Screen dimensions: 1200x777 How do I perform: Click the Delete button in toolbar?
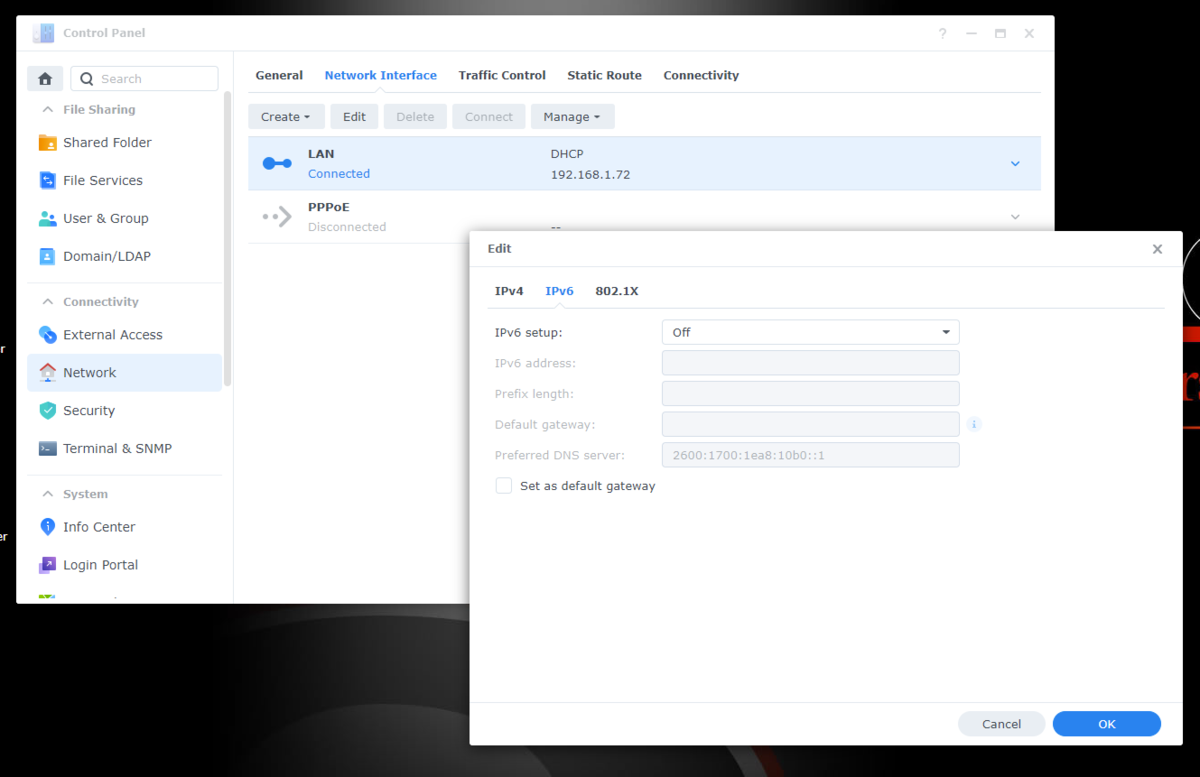(x=415, y=117)
